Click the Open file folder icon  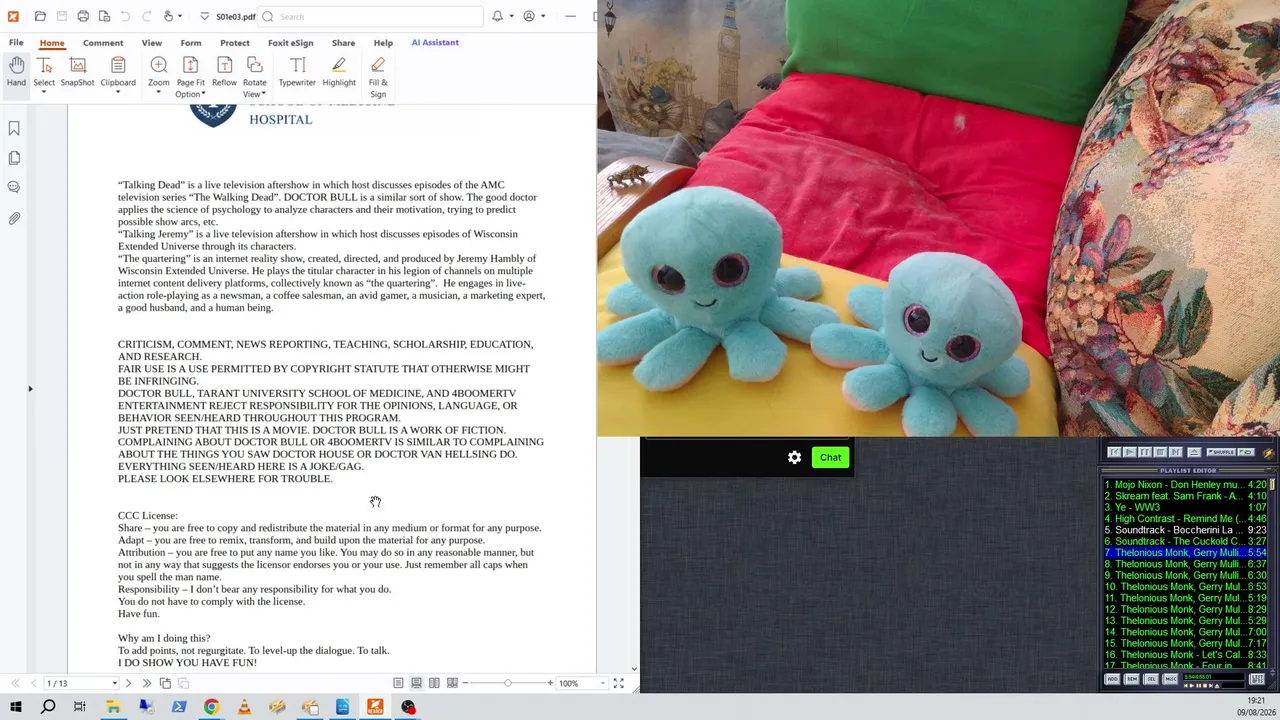point(40,16)
